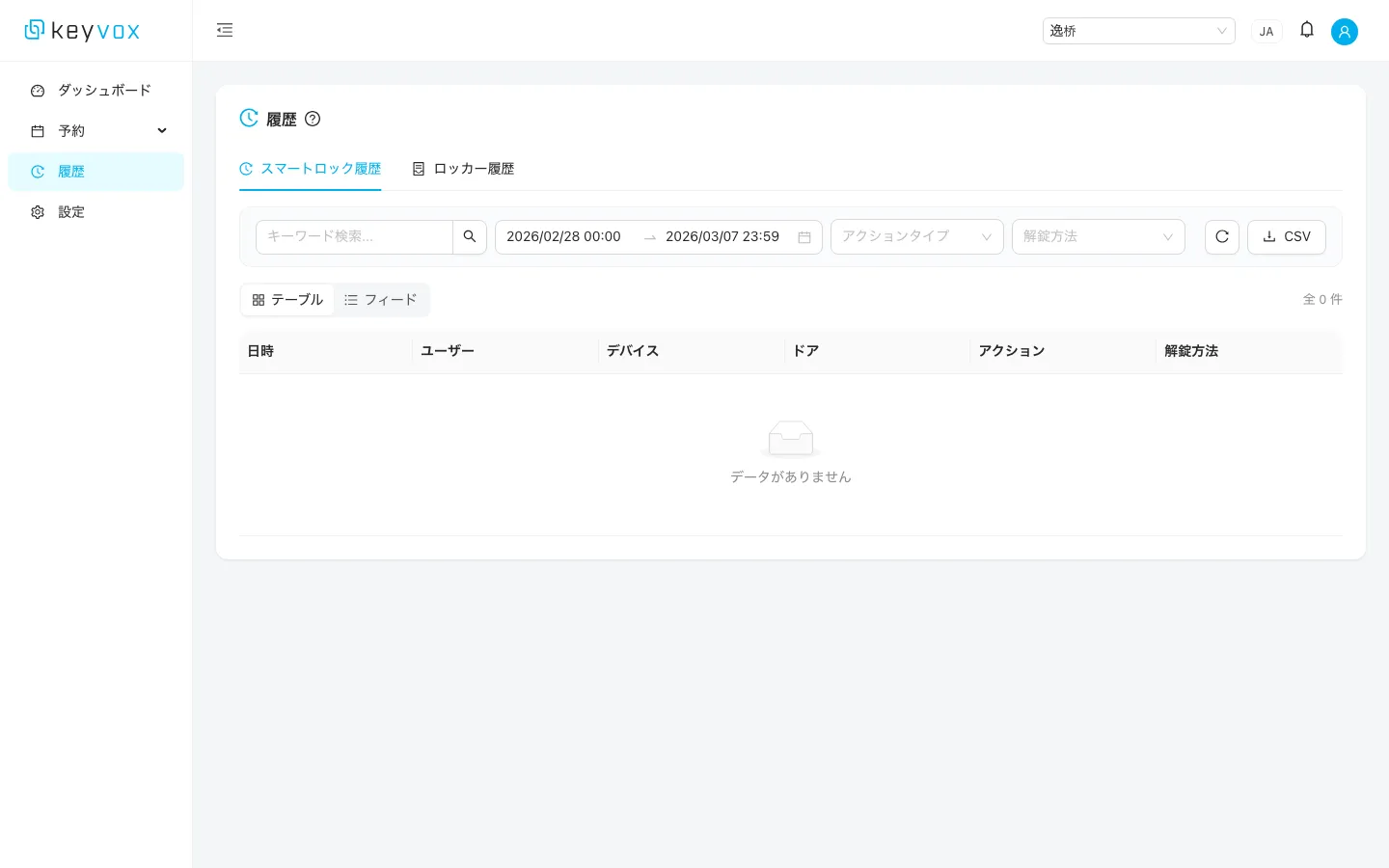This screenshot has width=1389, height=868.
Task: Open the 履歴 help tooltip icon
Action: click(313, 119)
